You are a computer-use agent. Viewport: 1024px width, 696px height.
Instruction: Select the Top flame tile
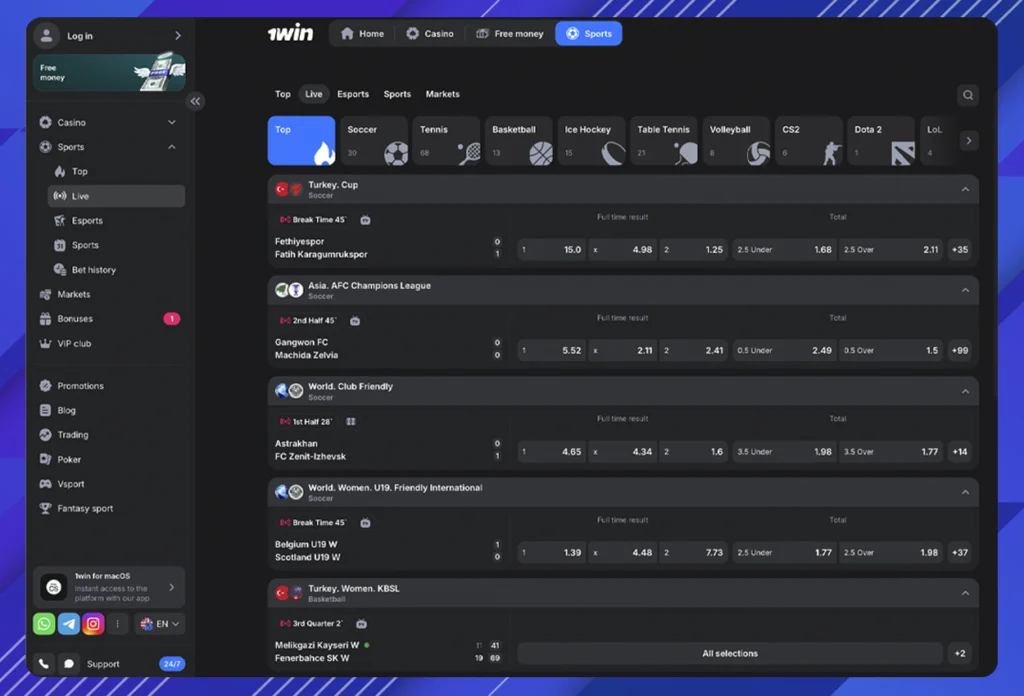tap(302, 140)
